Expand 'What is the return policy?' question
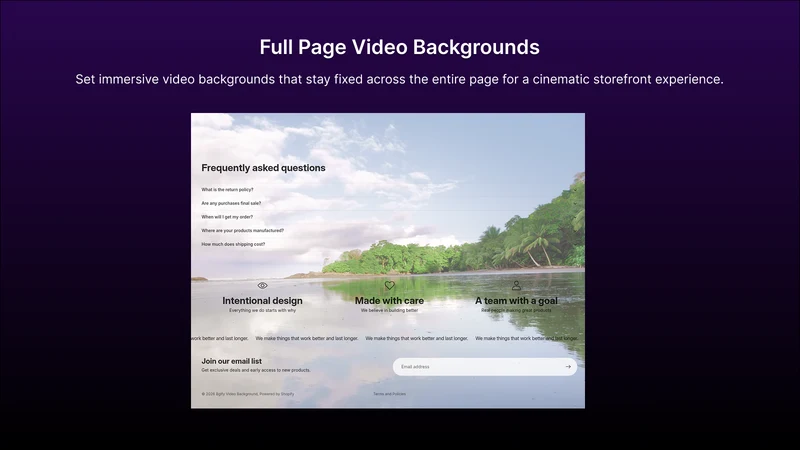 [227, 189]
